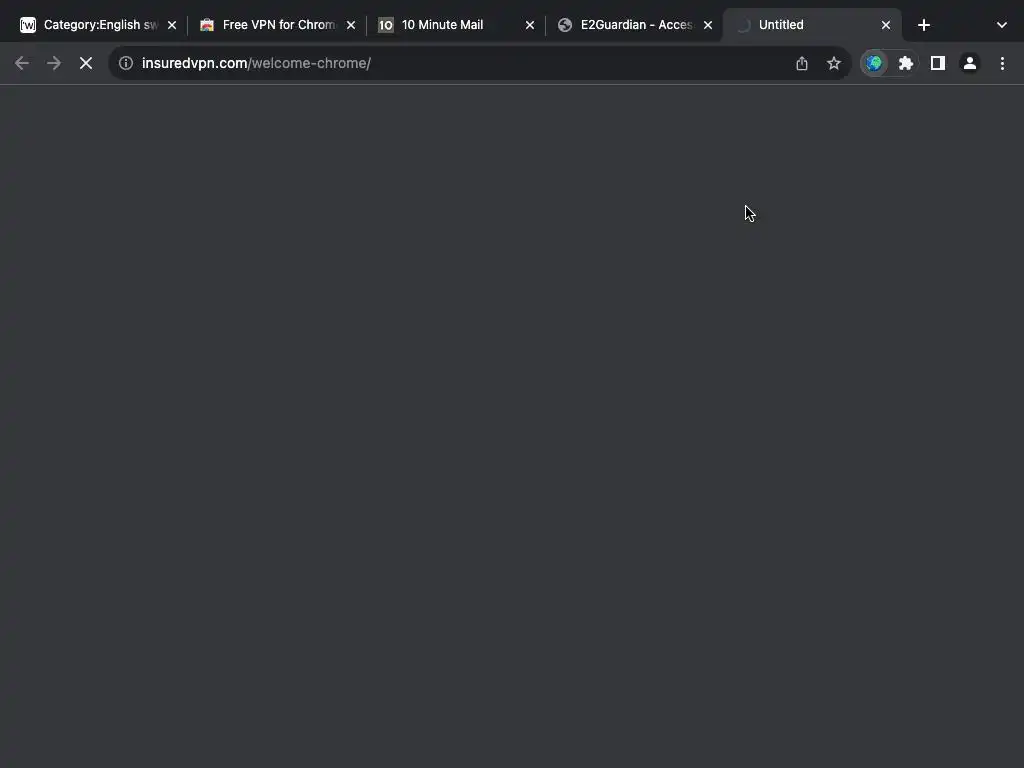The image size is (1024, 768).
Task: Open the VPN globe extension
Action: coord(874,63)
